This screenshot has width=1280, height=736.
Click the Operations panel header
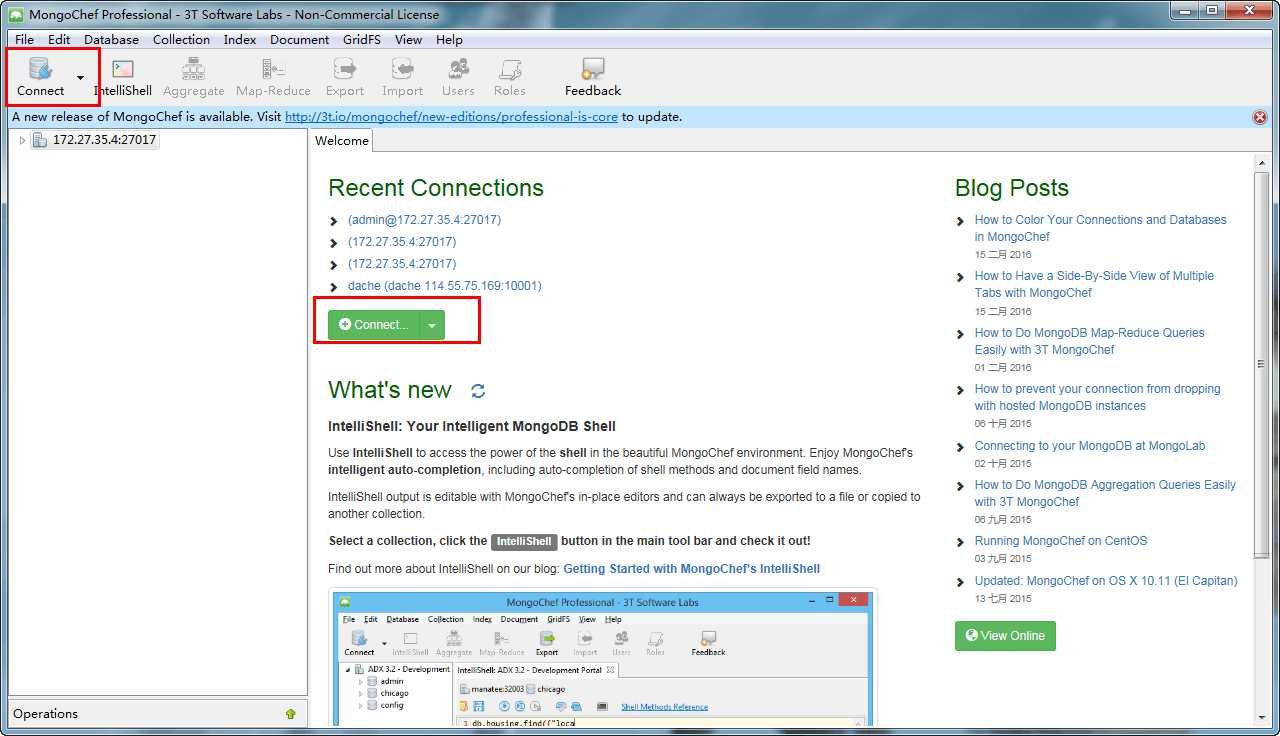coord(156,714)
